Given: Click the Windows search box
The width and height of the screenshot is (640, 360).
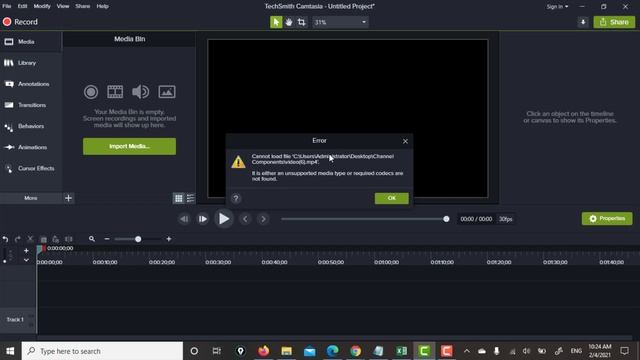Looking at the screenshot, I should click(x=102, y=351).
